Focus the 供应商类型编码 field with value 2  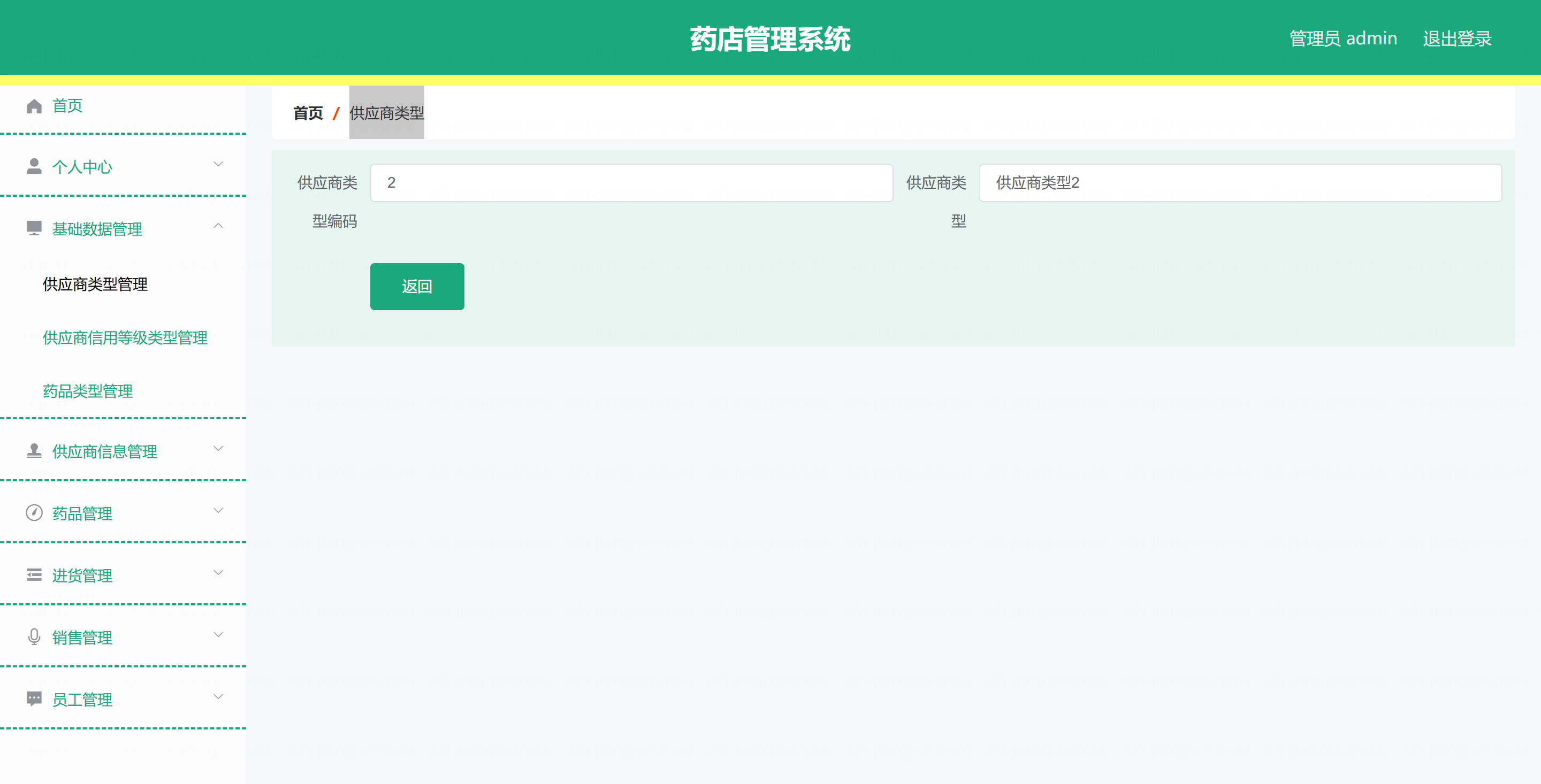pyautogui.click(x=632, y=183)
